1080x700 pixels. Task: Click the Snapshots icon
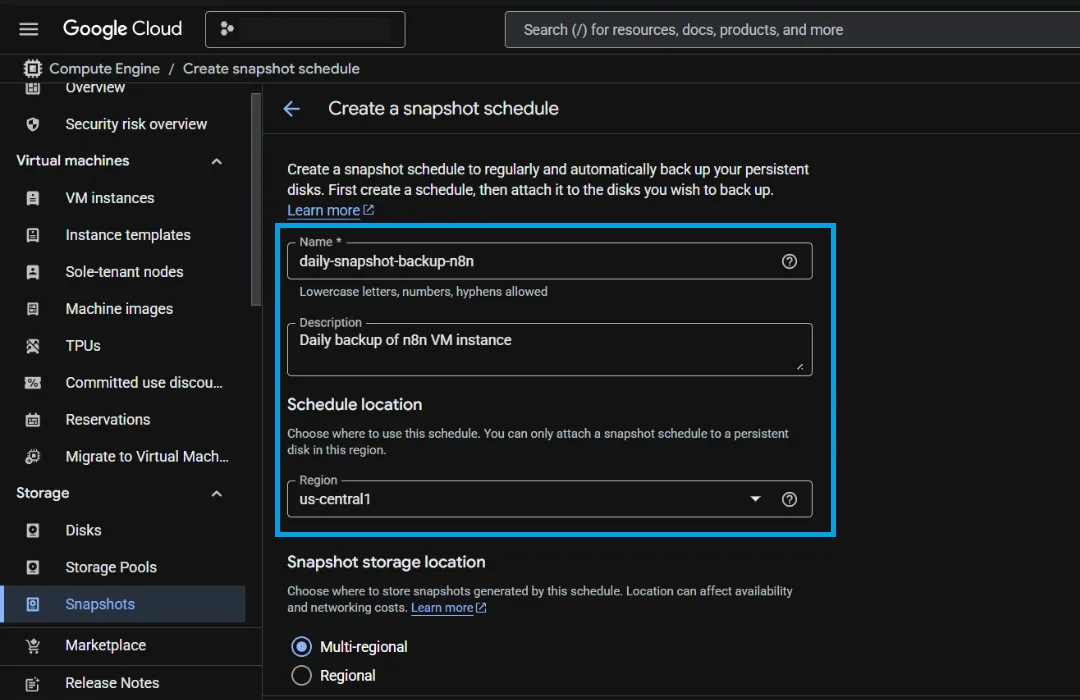click(x=32, y=604)
